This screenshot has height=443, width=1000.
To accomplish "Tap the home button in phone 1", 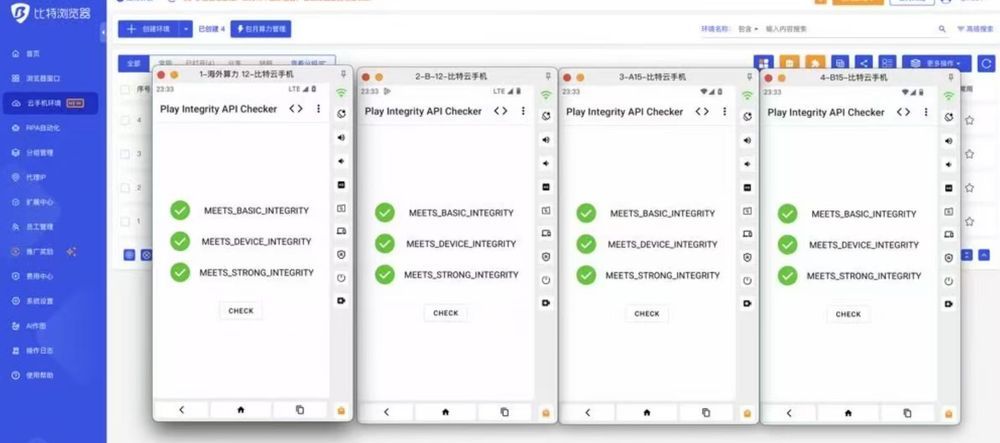I will [x=240, y=410].
